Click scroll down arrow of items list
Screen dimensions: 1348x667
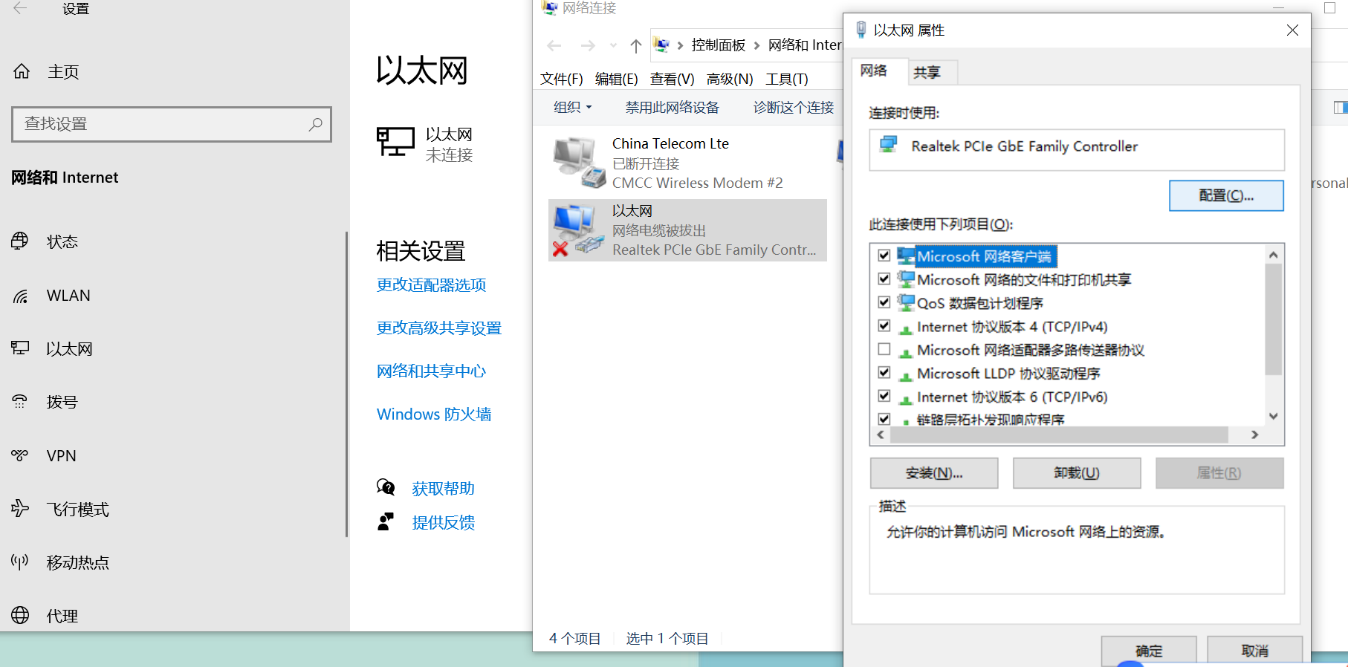1273,416
